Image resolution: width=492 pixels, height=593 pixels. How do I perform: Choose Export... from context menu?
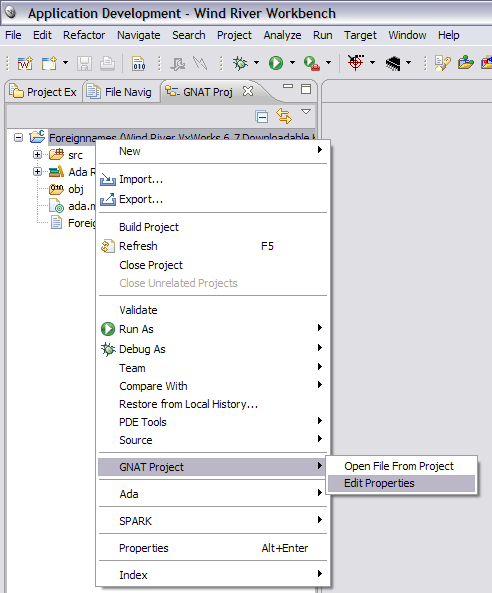click(x=213, y=199)
